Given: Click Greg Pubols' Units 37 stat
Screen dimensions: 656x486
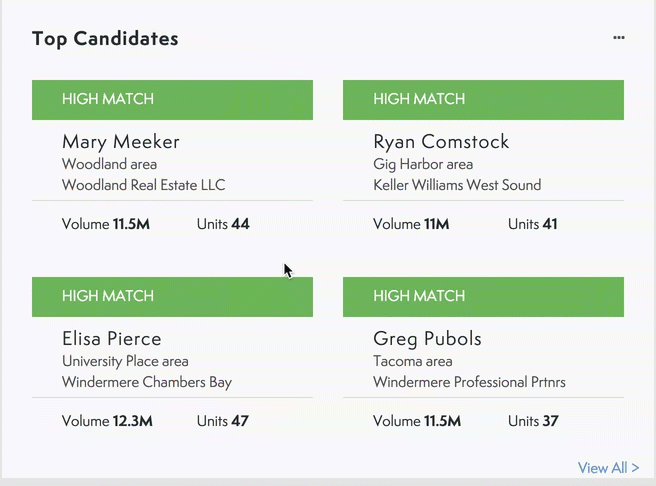Looking at the screenshot, I should coord(533,421).
